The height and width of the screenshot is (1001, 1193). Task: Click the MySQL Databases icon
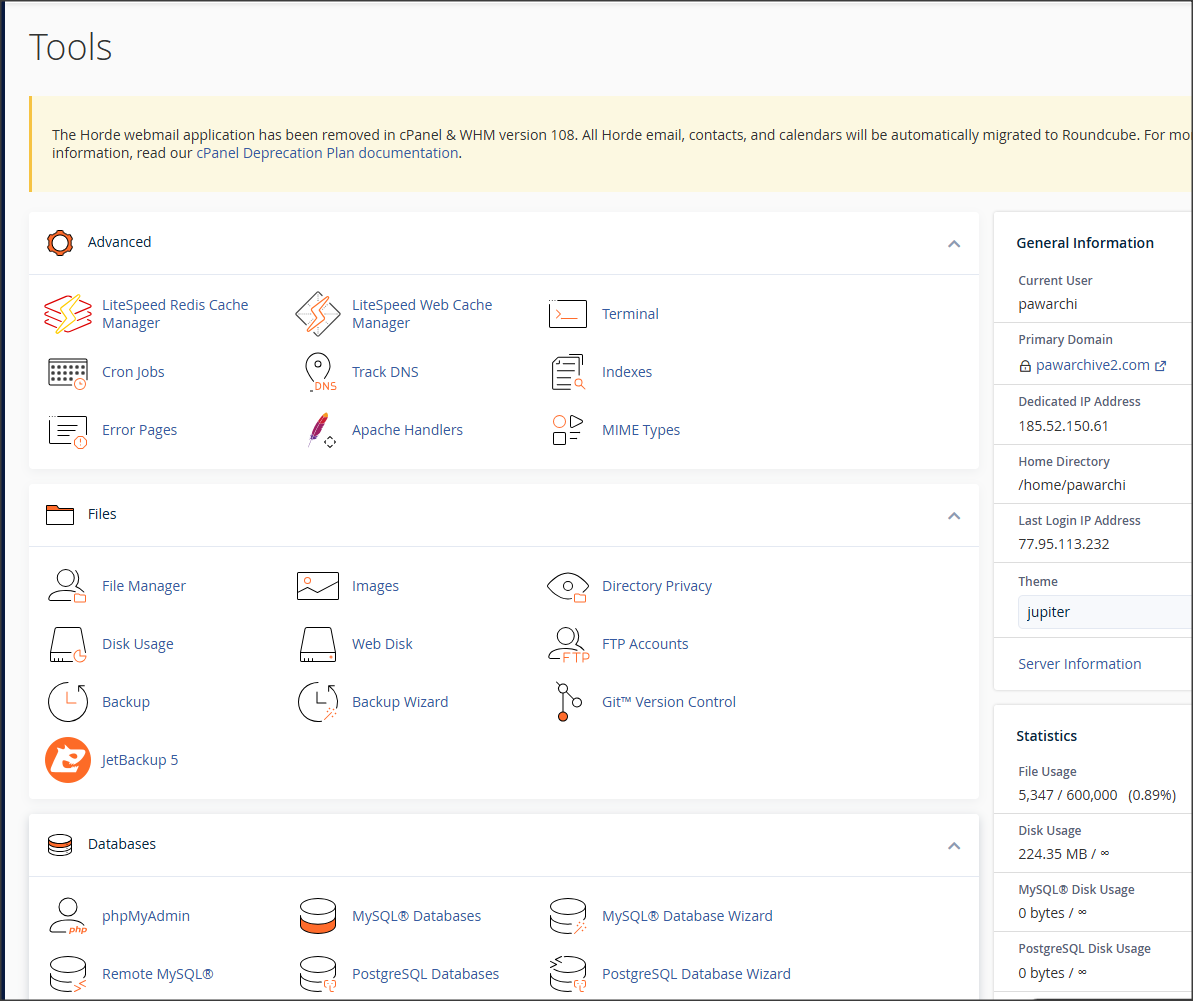[x=318, y=916]
